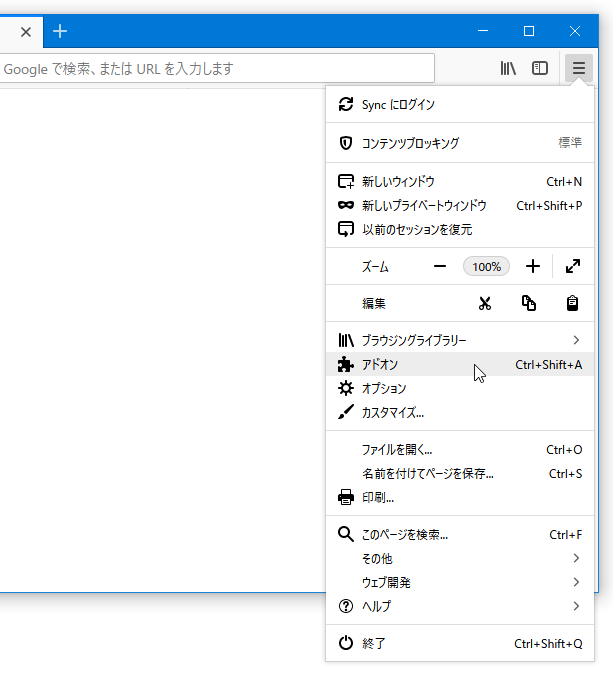Click the Ctrl+Shift+P shortcut text
613x674 pixels.
[549, 205]
